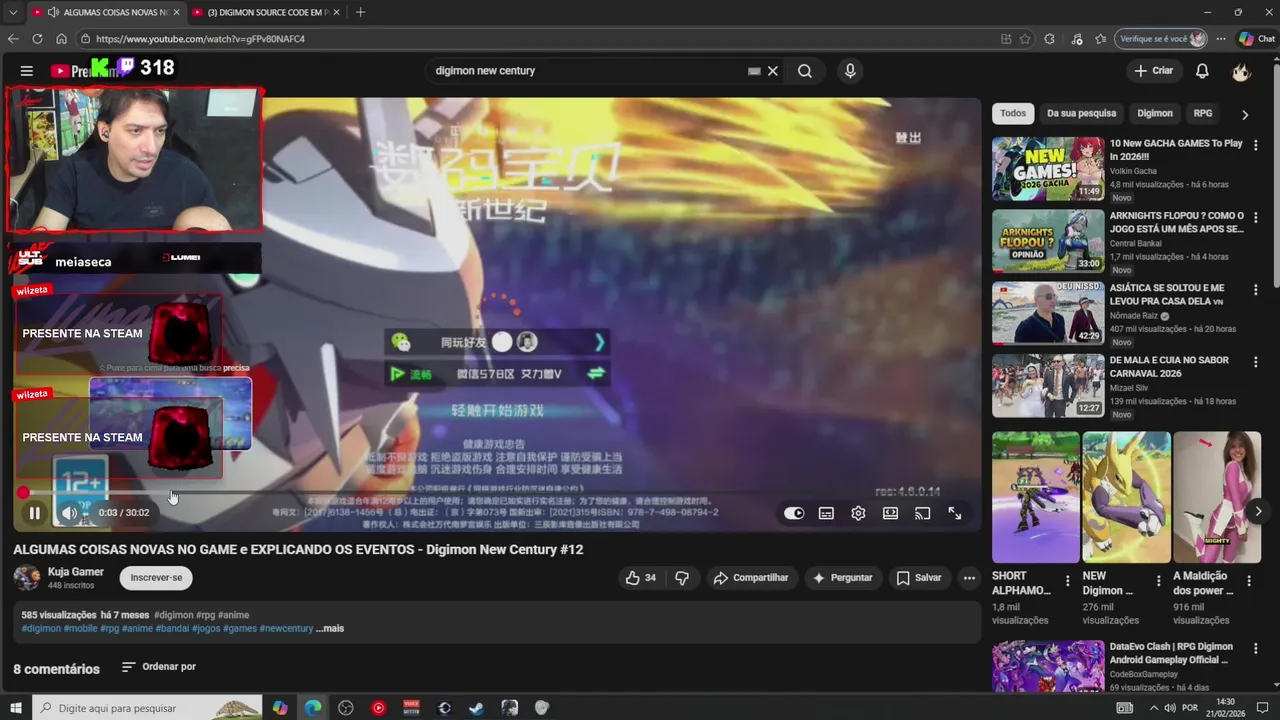Switch to 'DIGIMON SOURCE CODE' browser tab
Image resolution: width=1280 pixels, height=720 pixels.
(265, 12)
